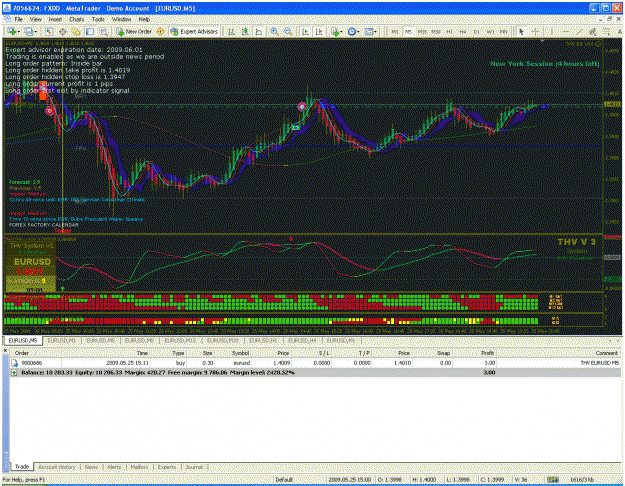Switch to the EURUSD,M30 chart tab

(x=222, y=340)
